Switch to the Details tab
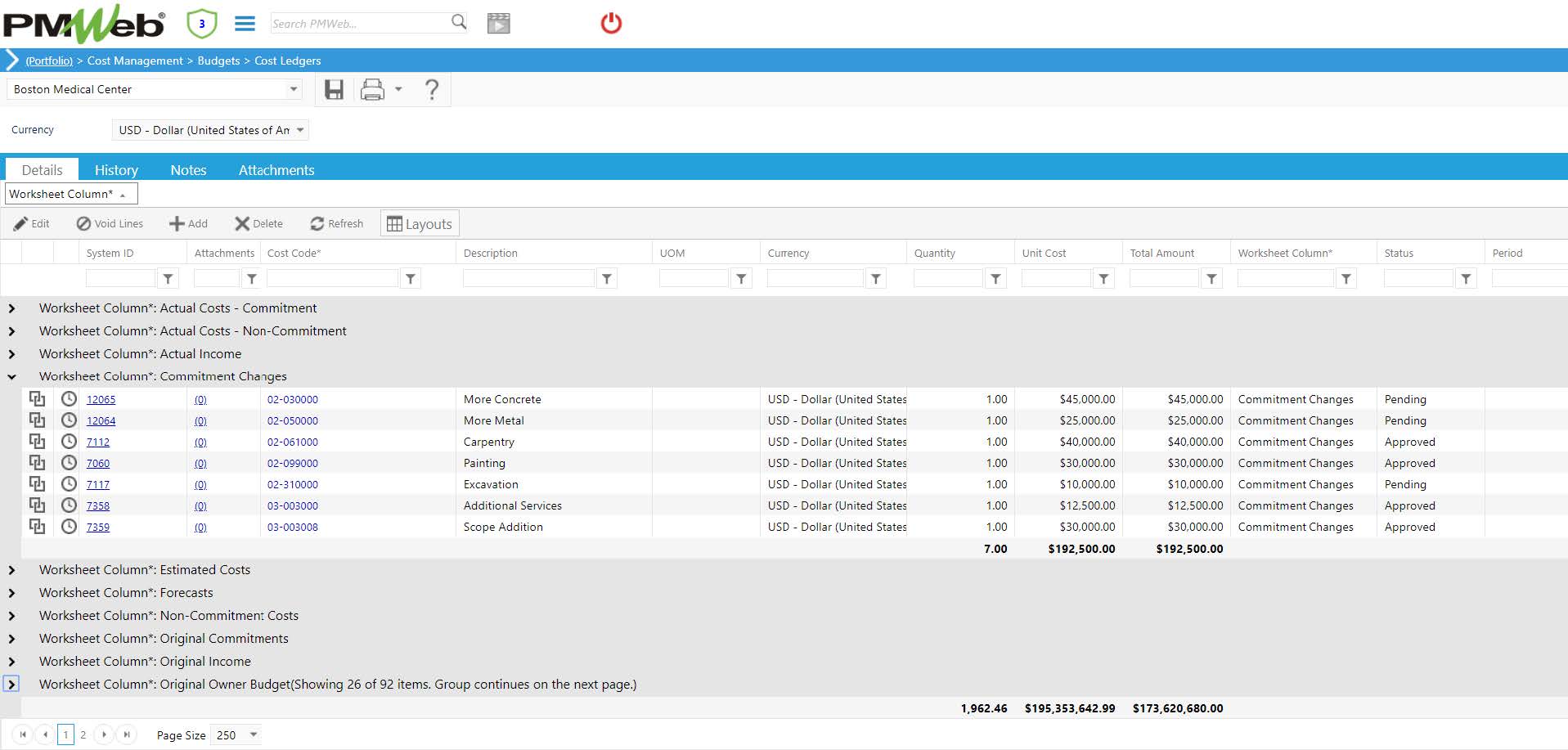The width and height of the screenshot is (1568, 750). point(42,169)
